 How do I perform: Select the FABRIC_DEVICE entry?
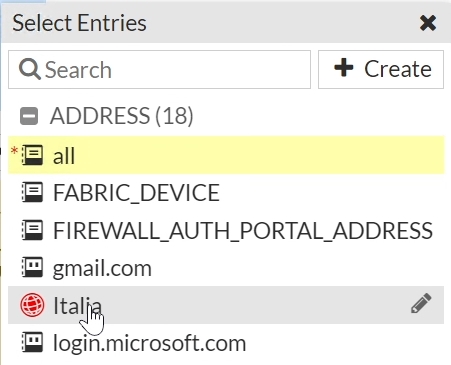coord(226,192)
